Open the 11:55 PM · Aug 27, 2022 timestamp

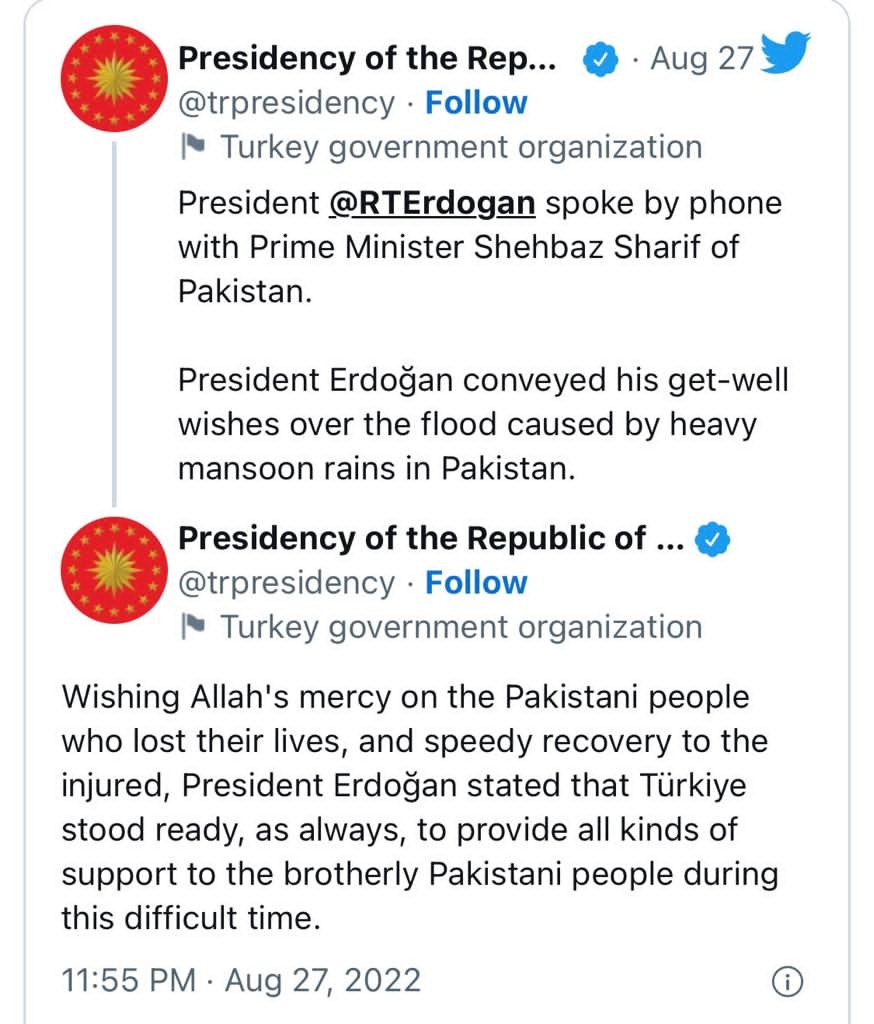point(241,980)
